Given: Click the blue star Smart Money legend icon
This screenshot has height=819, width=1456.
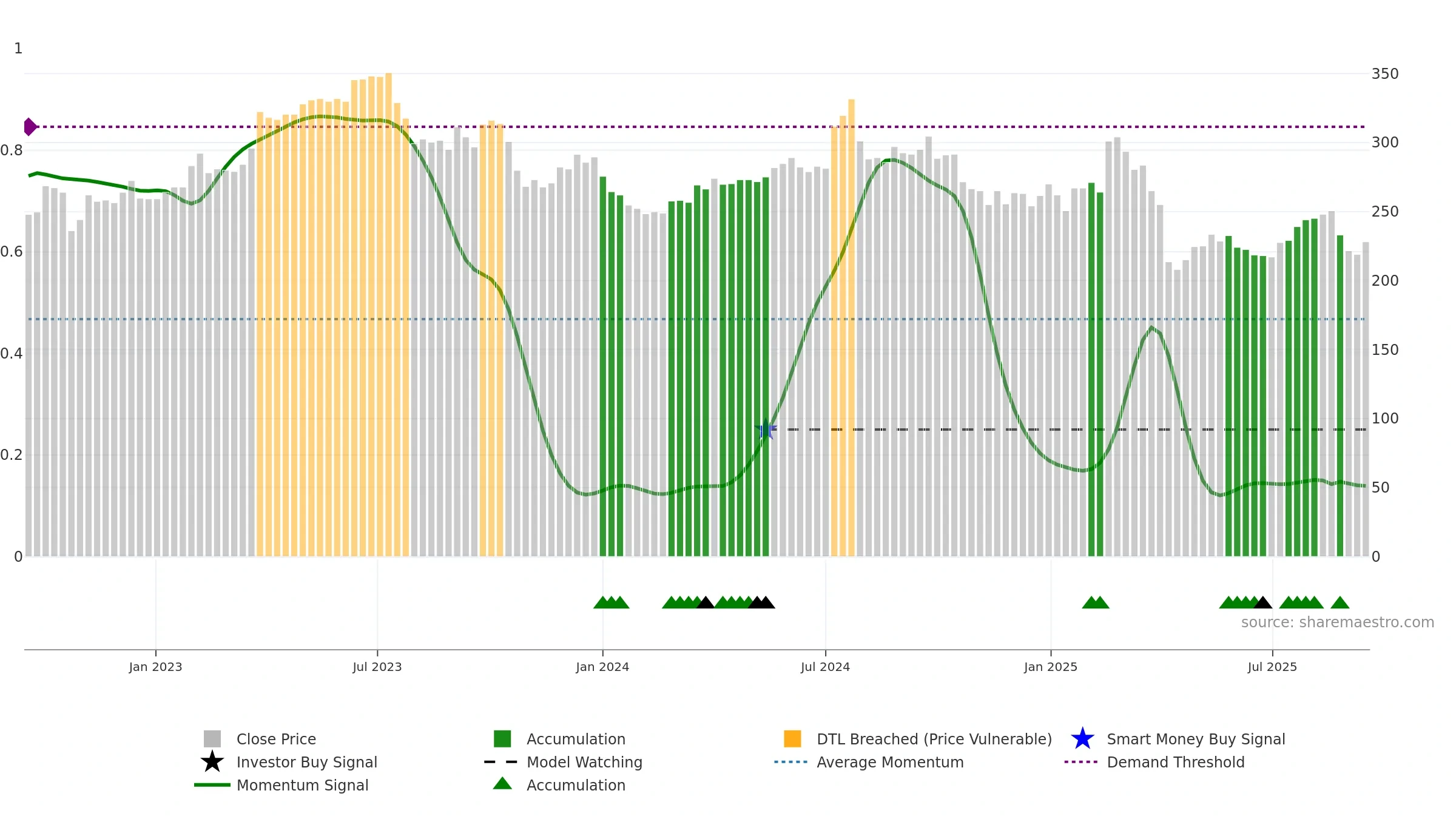Looking at the screenshot, I should [1083, 739].
